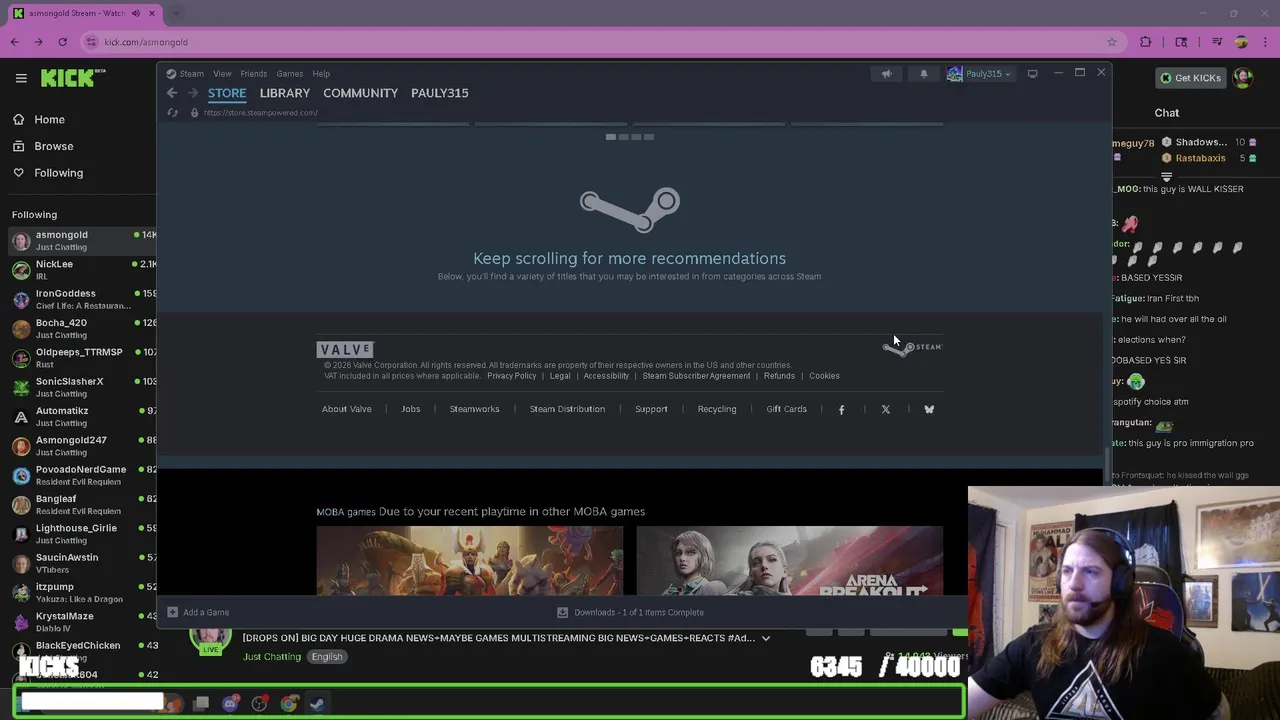This screenshot has width=1280, height=720.
Task: Open Chrome media controls icon
Action: click(1217, 42)
